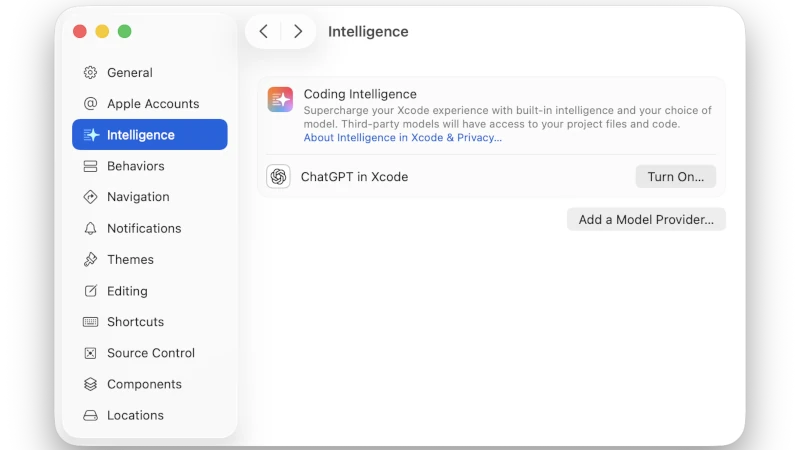Screen dimensions: 800x450
Task: Go back with the left chevron
Action: pyautogui.click(x=263, y=31)
